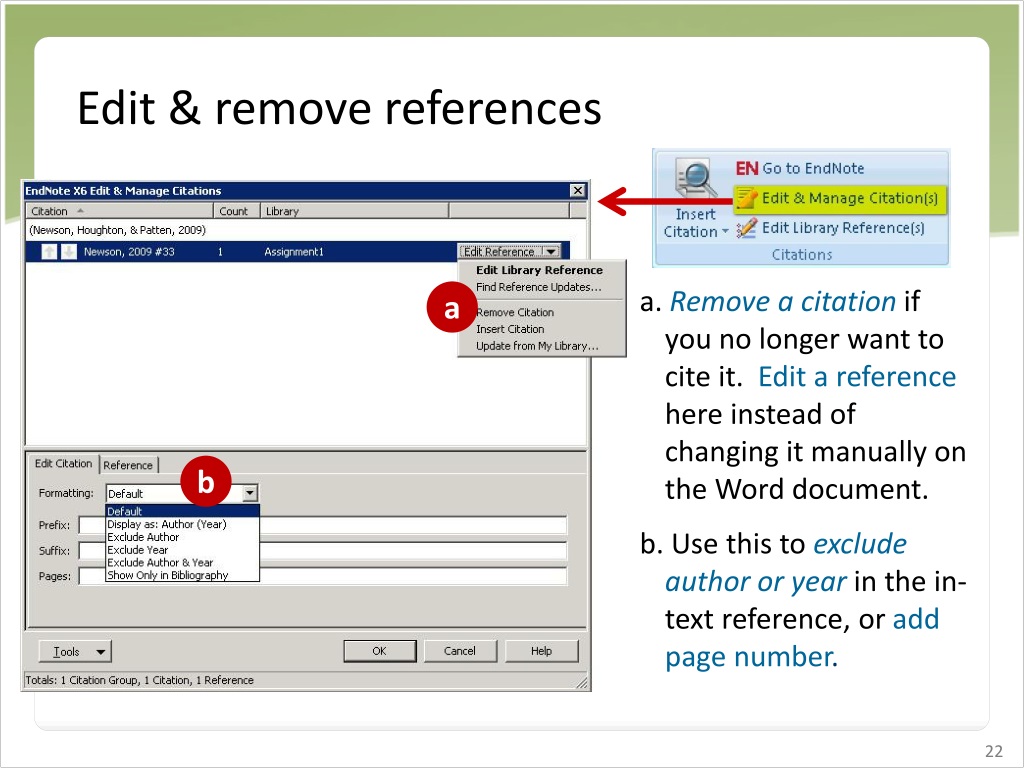Viewport: 1024px width, 768px height.
Task: Switch to the Edit Citation tab
Action: click(63, 463)
